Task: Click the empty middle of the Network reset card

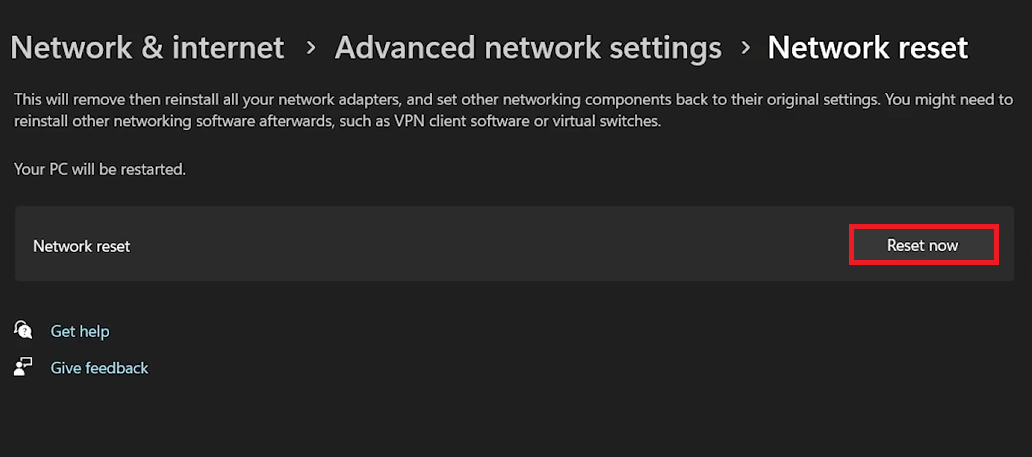Action: click(x=480, y=245)
